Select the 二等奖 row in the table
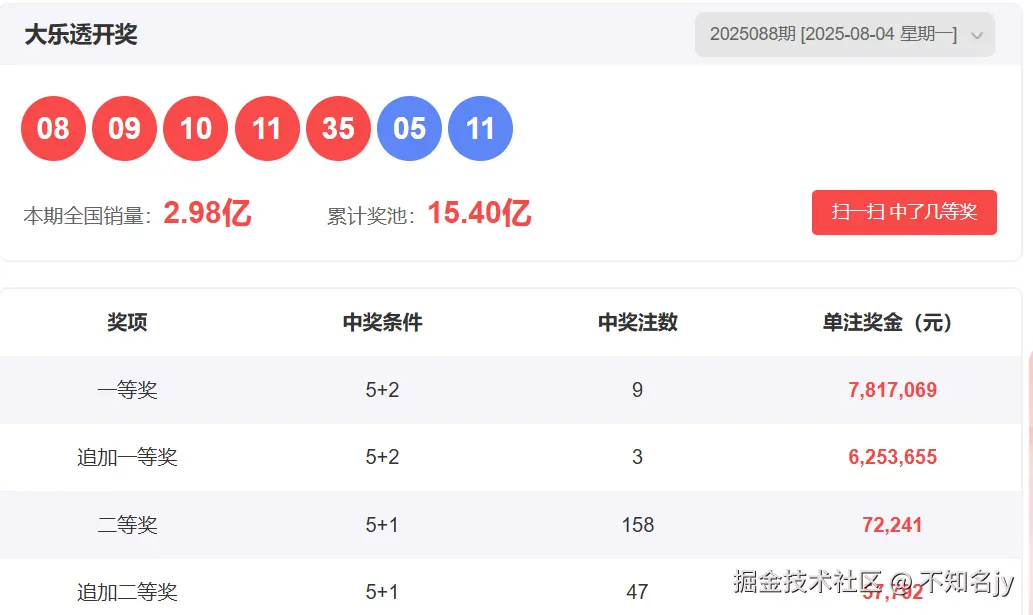 click(x=131, y=524)
